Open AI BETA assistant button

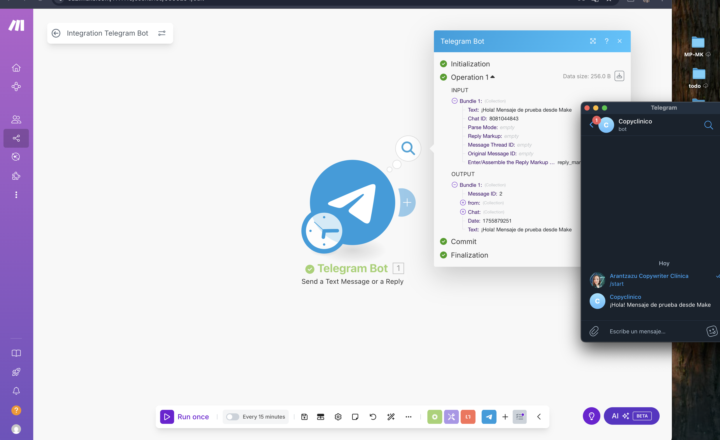[x=631, y=416]
